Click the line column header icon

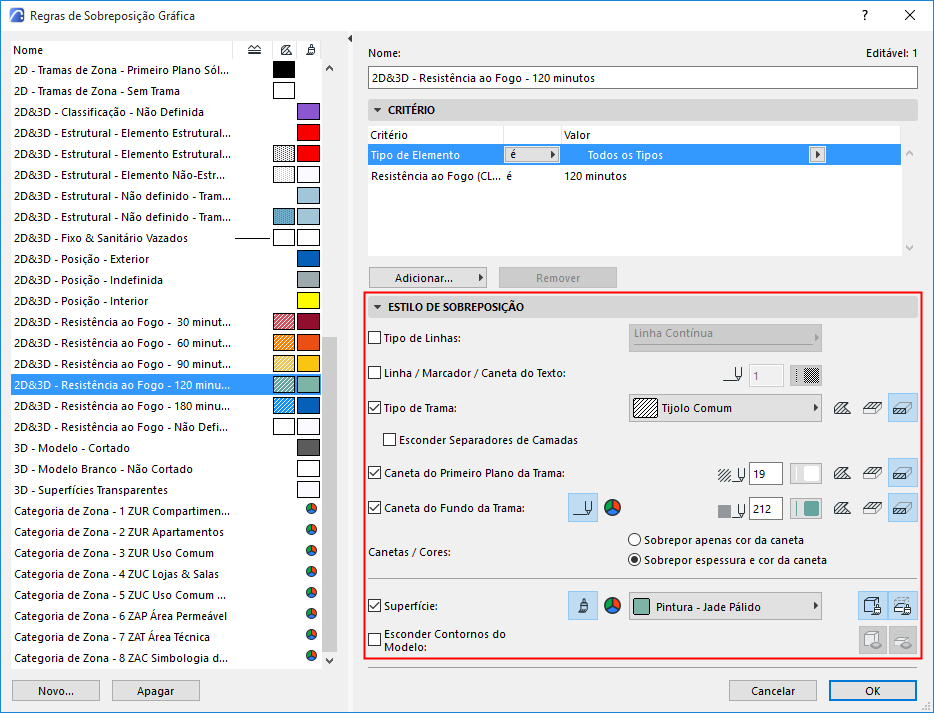tap(254, 50)
